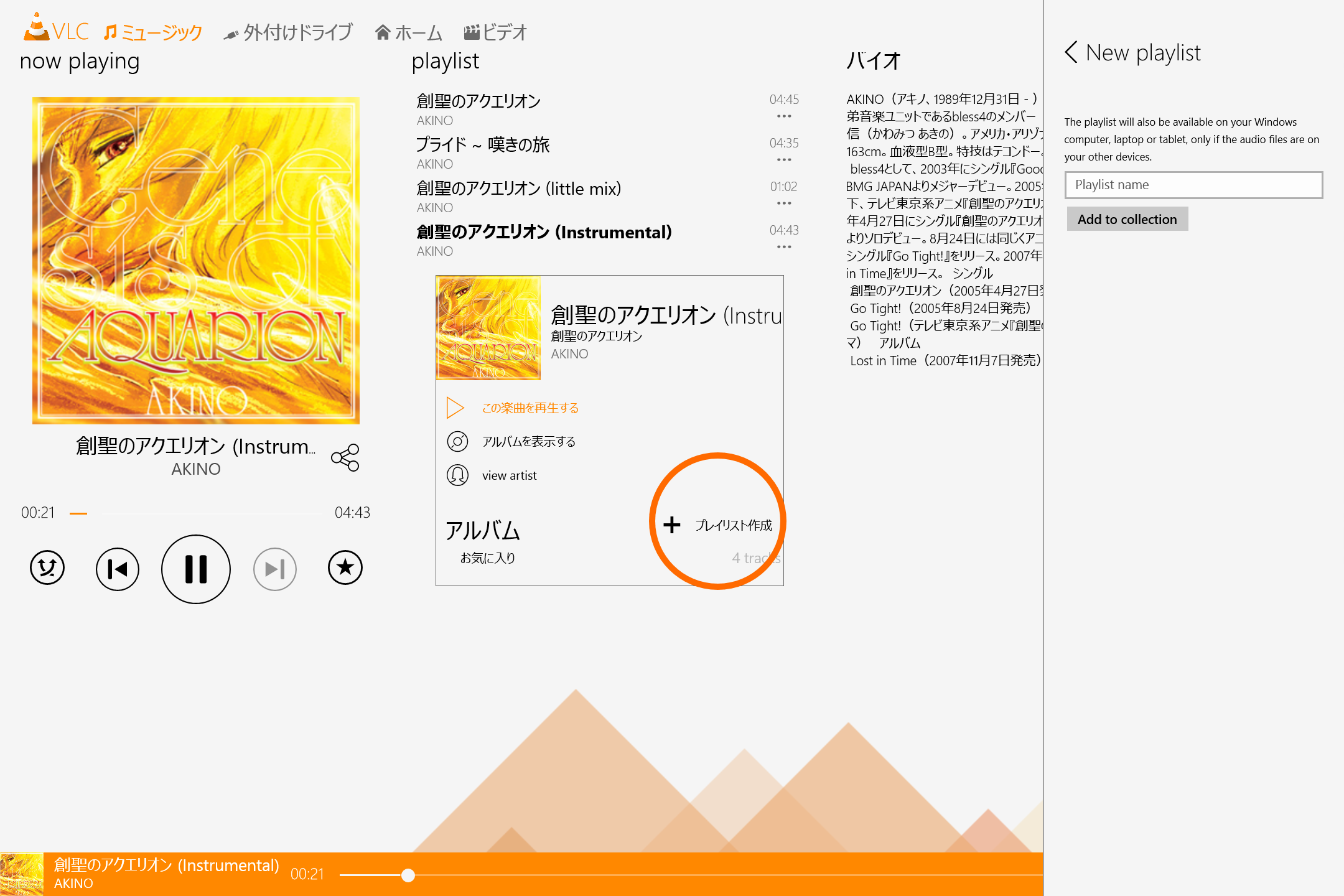Switch to the ミュージック section
The height and width of the screenshot is (896, 1344).
(154, 32)
